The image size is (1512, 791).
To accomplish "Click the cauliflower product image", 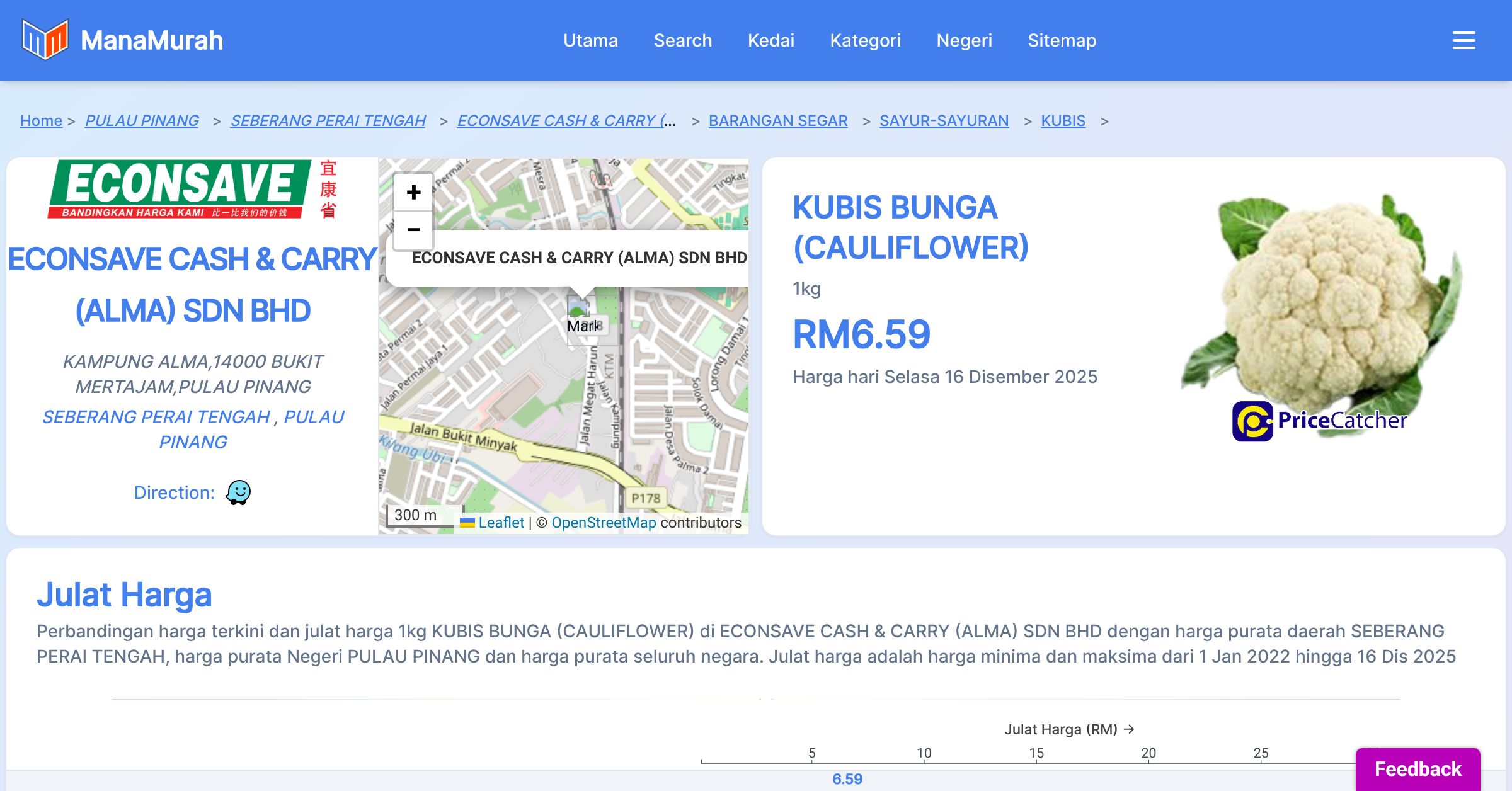I will tap(1323, 302).
